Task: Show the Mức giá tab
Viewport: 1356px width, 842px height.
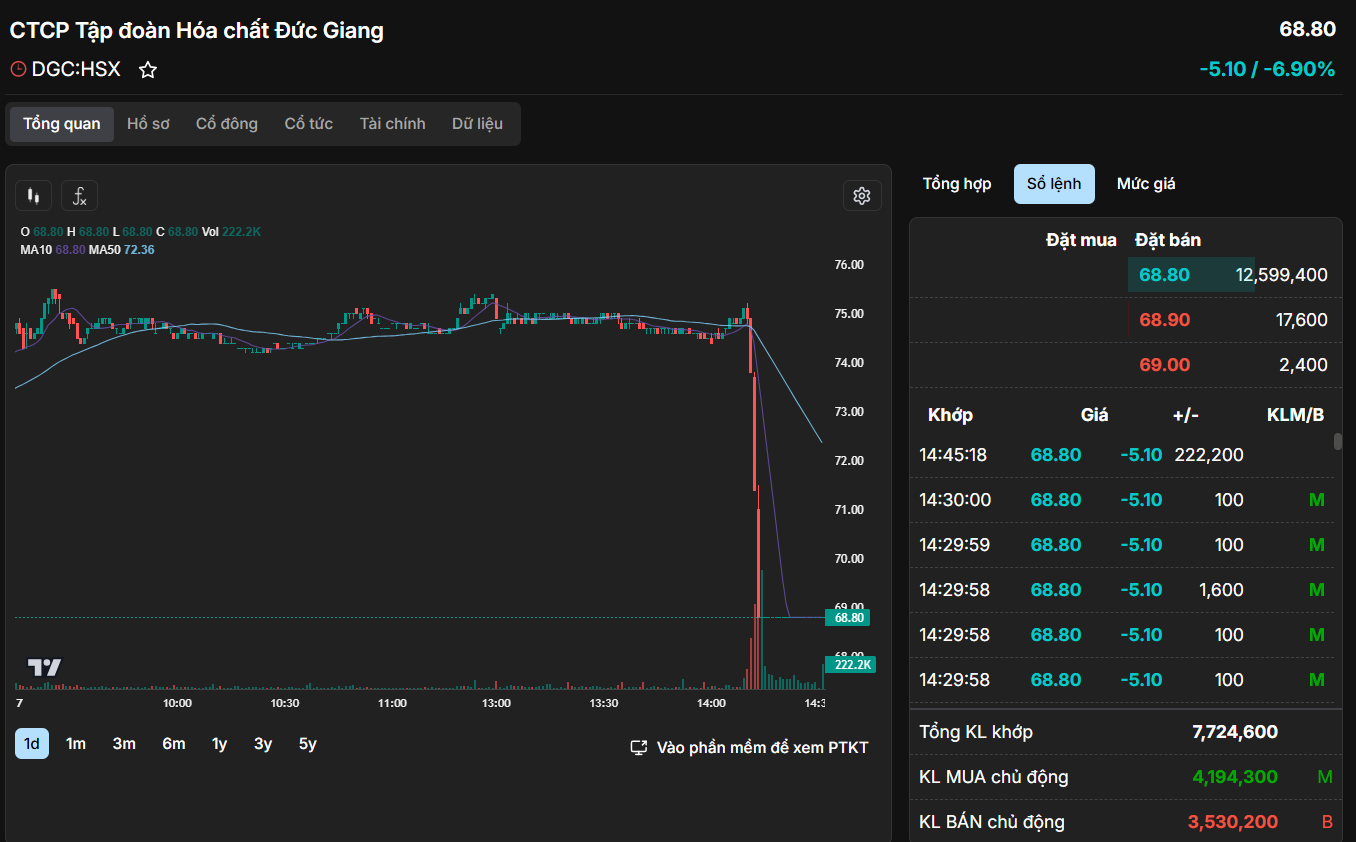Action: [1146, 184]
